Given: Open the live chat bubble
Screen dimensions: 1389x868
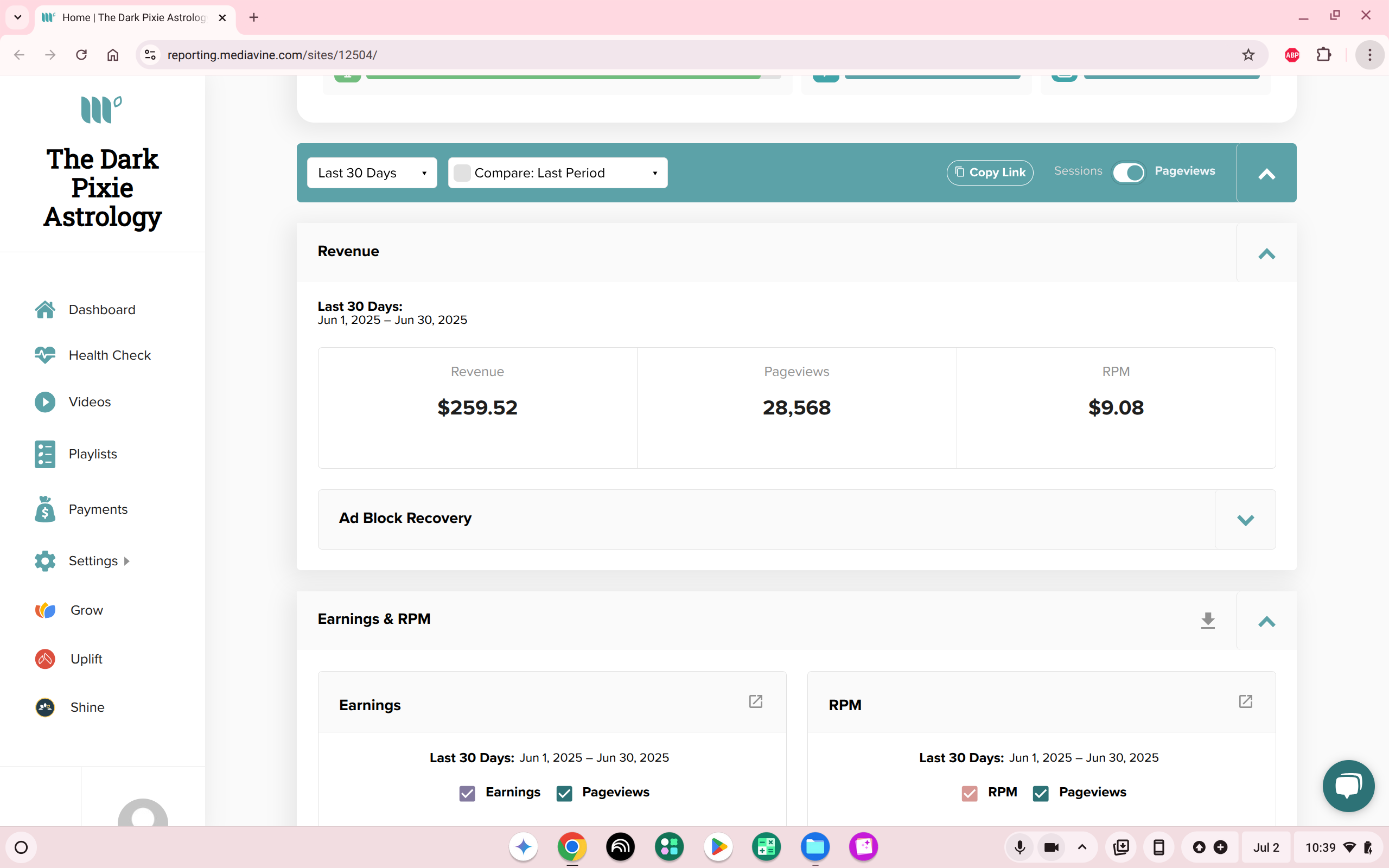Looking at the screenshot, I should click(x=1348, y=786).
